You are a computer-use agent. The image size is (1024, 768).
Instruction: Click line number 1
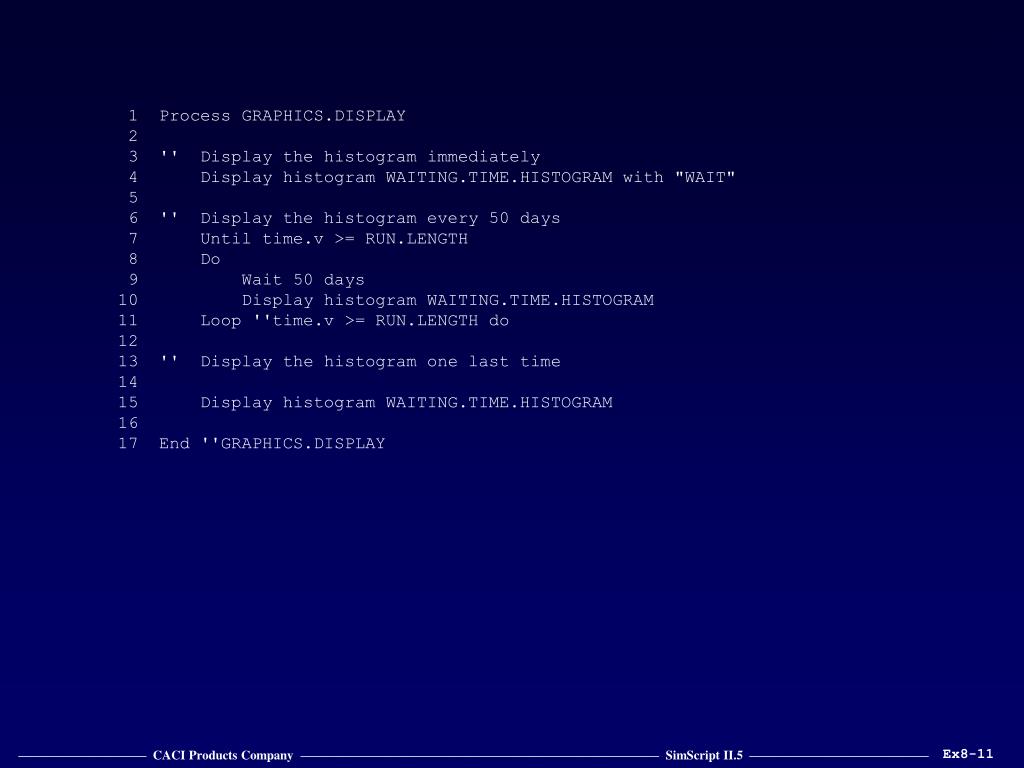133,116
